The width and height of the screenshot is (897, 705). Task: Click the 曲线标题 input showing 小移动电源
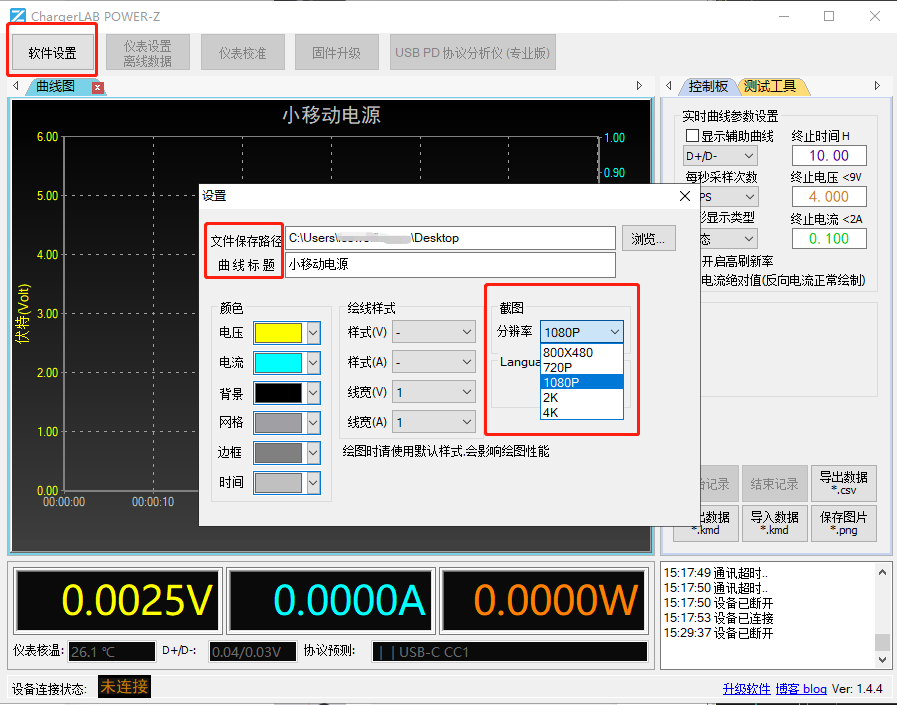pos(450,265)
